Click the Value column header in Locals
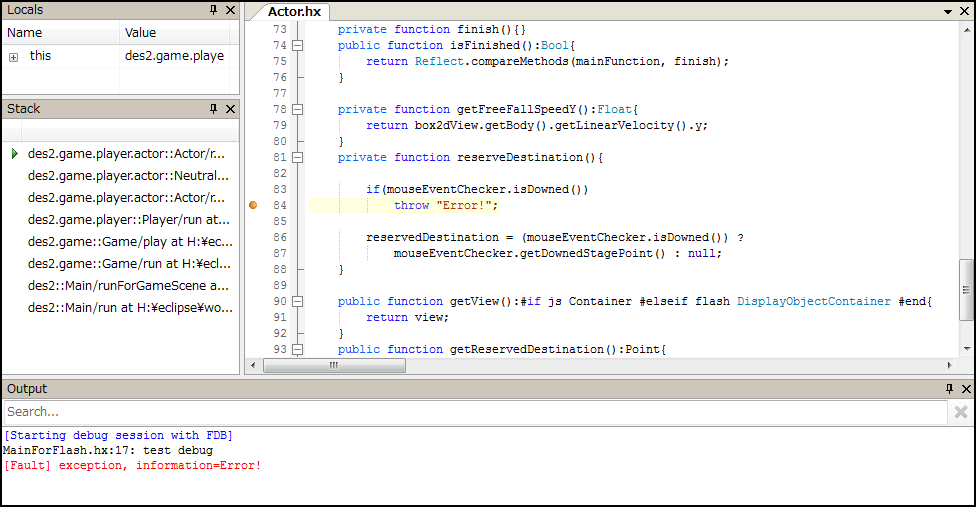976x507 pixels. pyautogui.click(x=176, y=33)
